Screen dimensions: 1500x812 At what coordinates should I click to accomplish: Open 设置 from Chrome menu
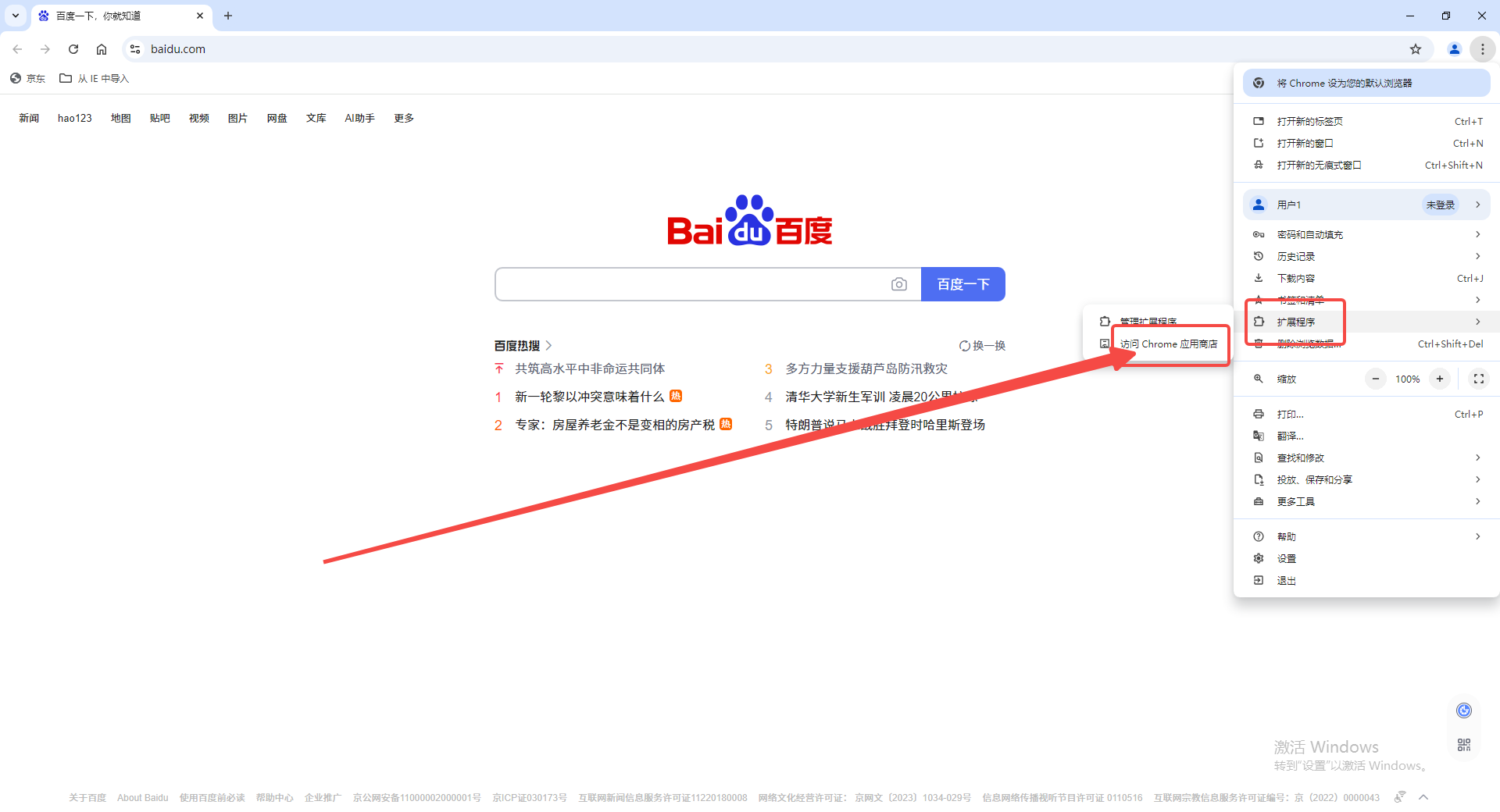tap(1366, 558)
